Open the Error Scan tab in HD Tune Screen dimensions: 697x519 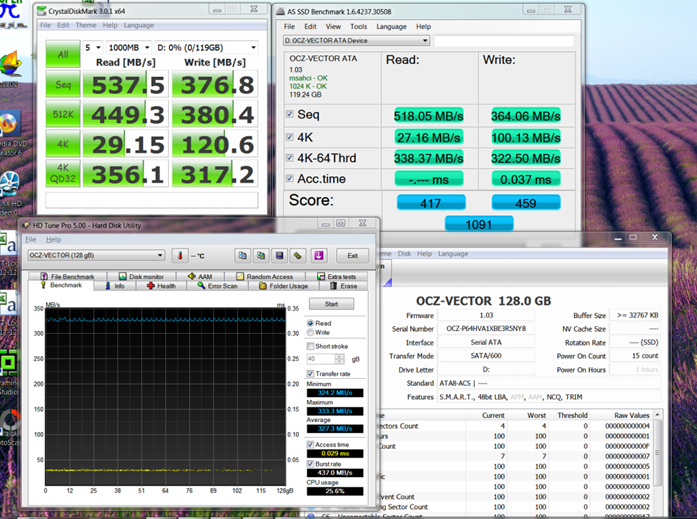click(218, 286)
